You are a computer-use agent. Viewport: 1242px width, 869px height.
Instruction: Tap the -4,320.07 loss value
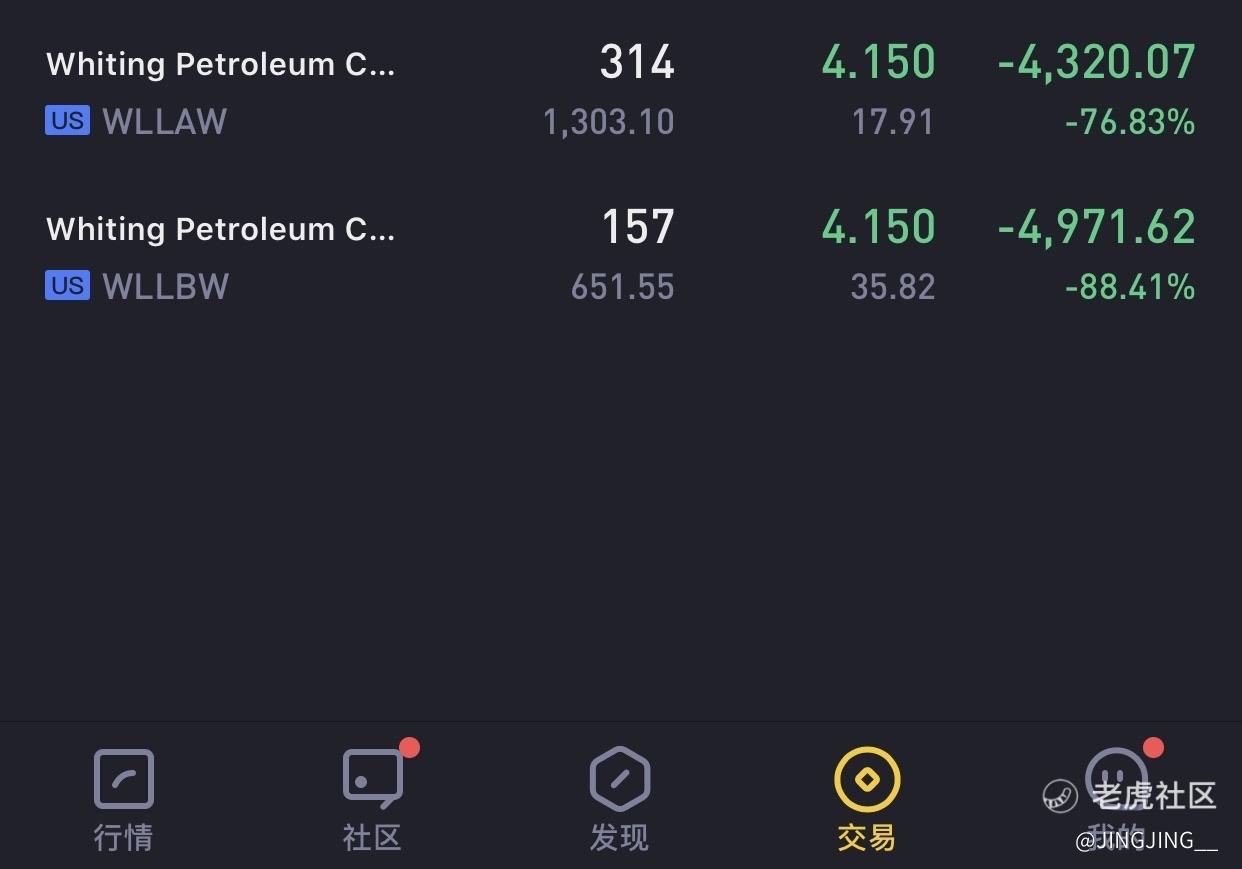point(1096,62)
